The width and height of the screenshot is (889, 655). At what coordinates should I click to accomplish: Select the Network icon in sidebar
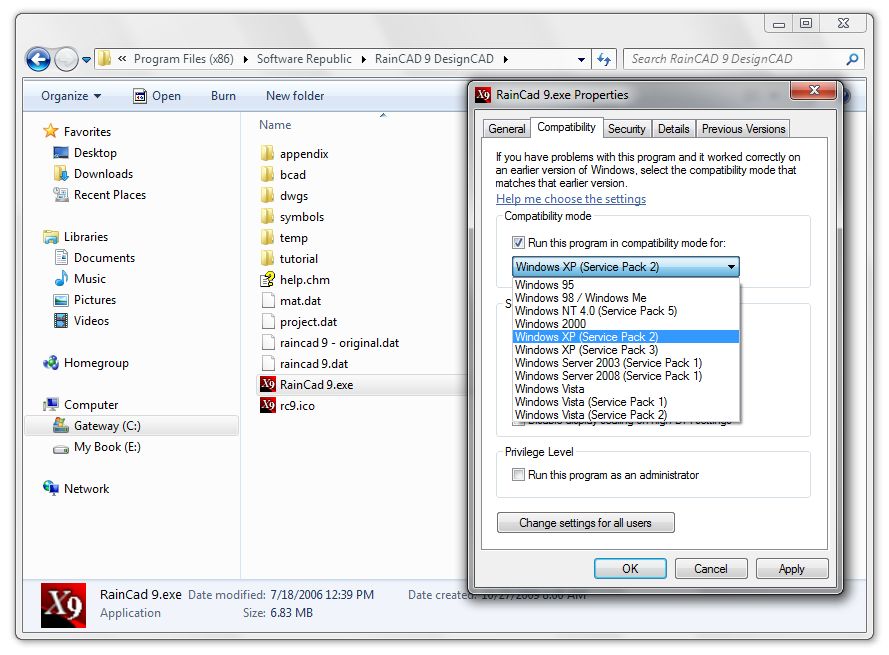coord(50,488)
